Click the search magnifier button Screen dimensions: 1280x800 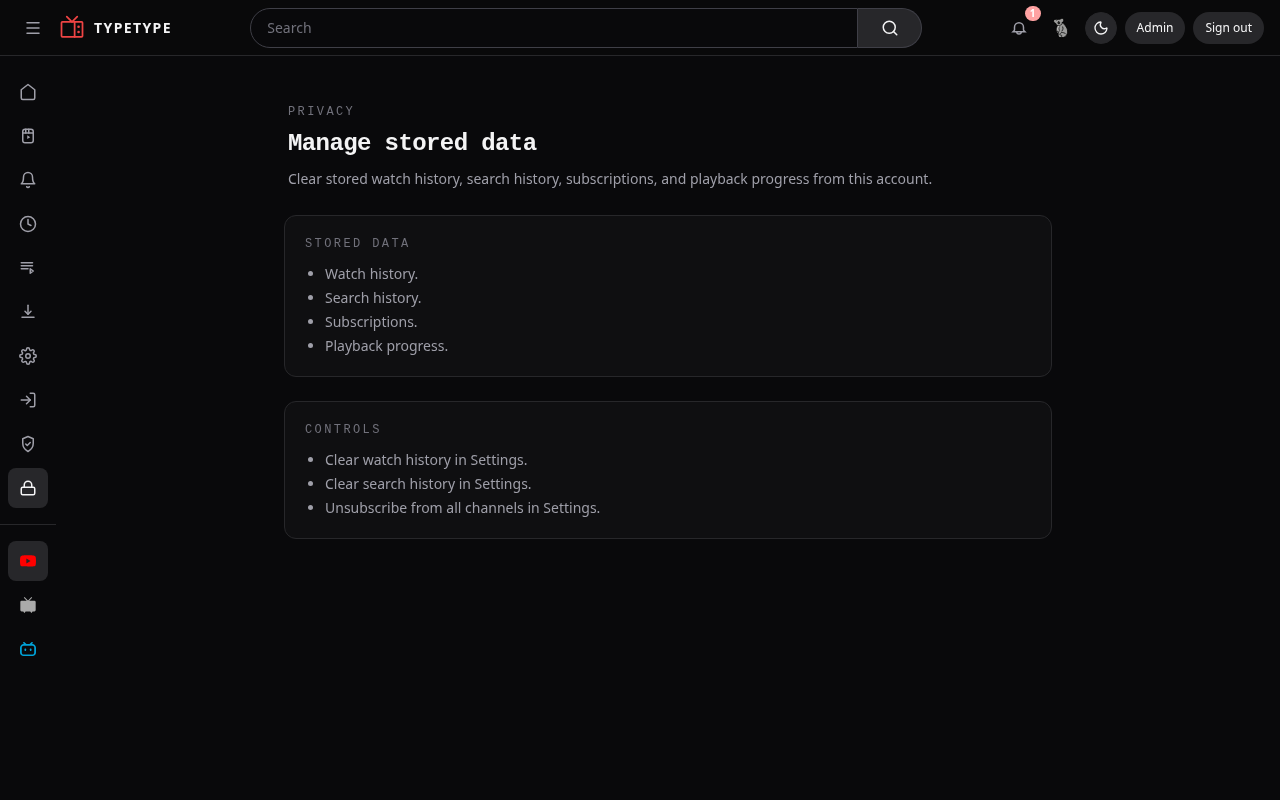[889, 28]
